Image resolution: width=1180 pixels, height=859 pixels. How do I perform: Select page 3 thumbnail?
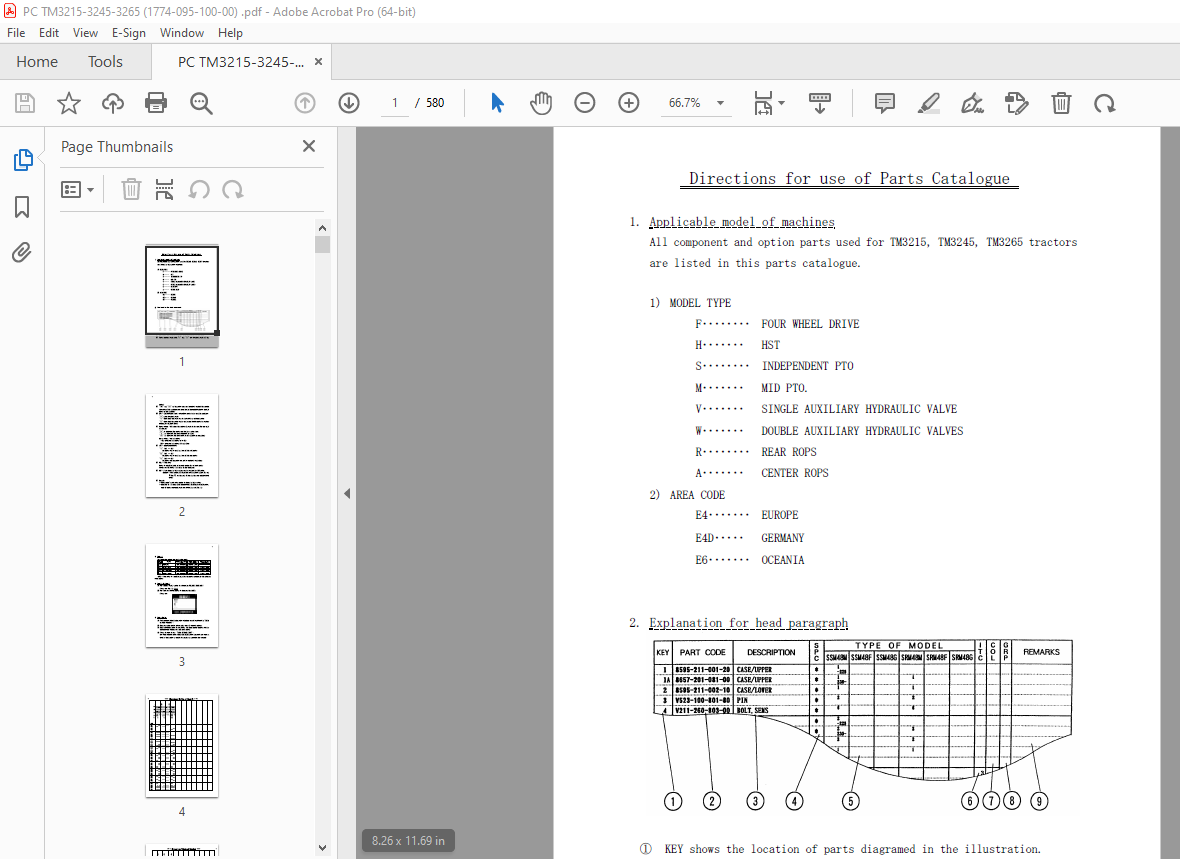[182, 596]
